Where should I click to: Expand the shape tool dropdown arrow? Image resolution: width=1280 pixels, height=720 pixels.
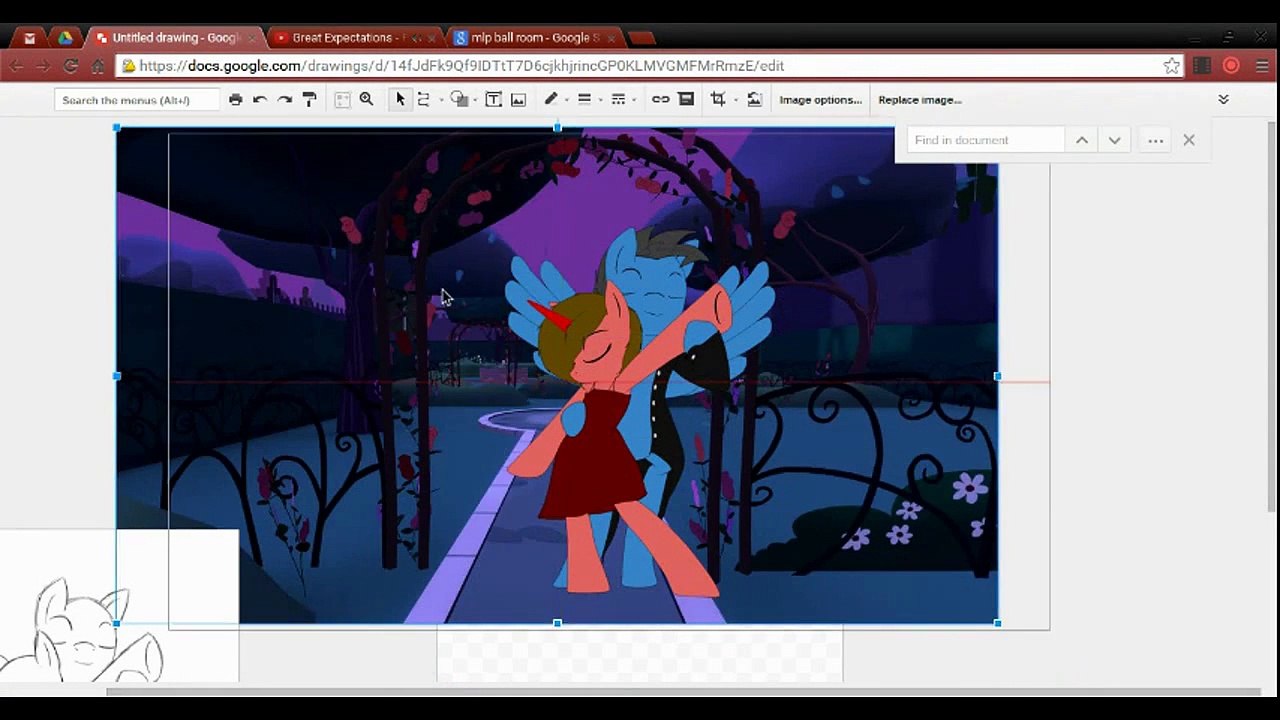[475, 100]
